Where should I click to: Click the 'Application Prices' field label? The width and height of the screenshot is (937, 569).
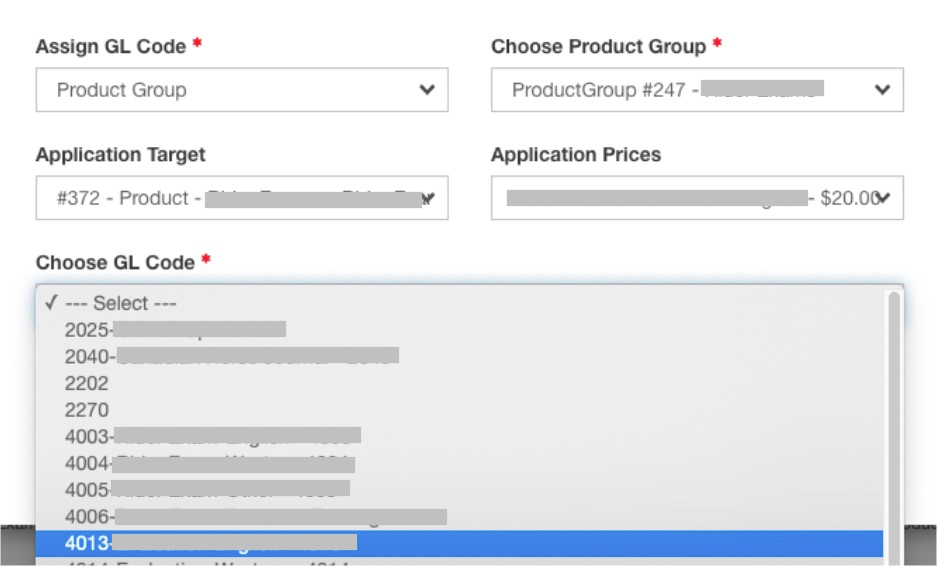pos(576,155)
